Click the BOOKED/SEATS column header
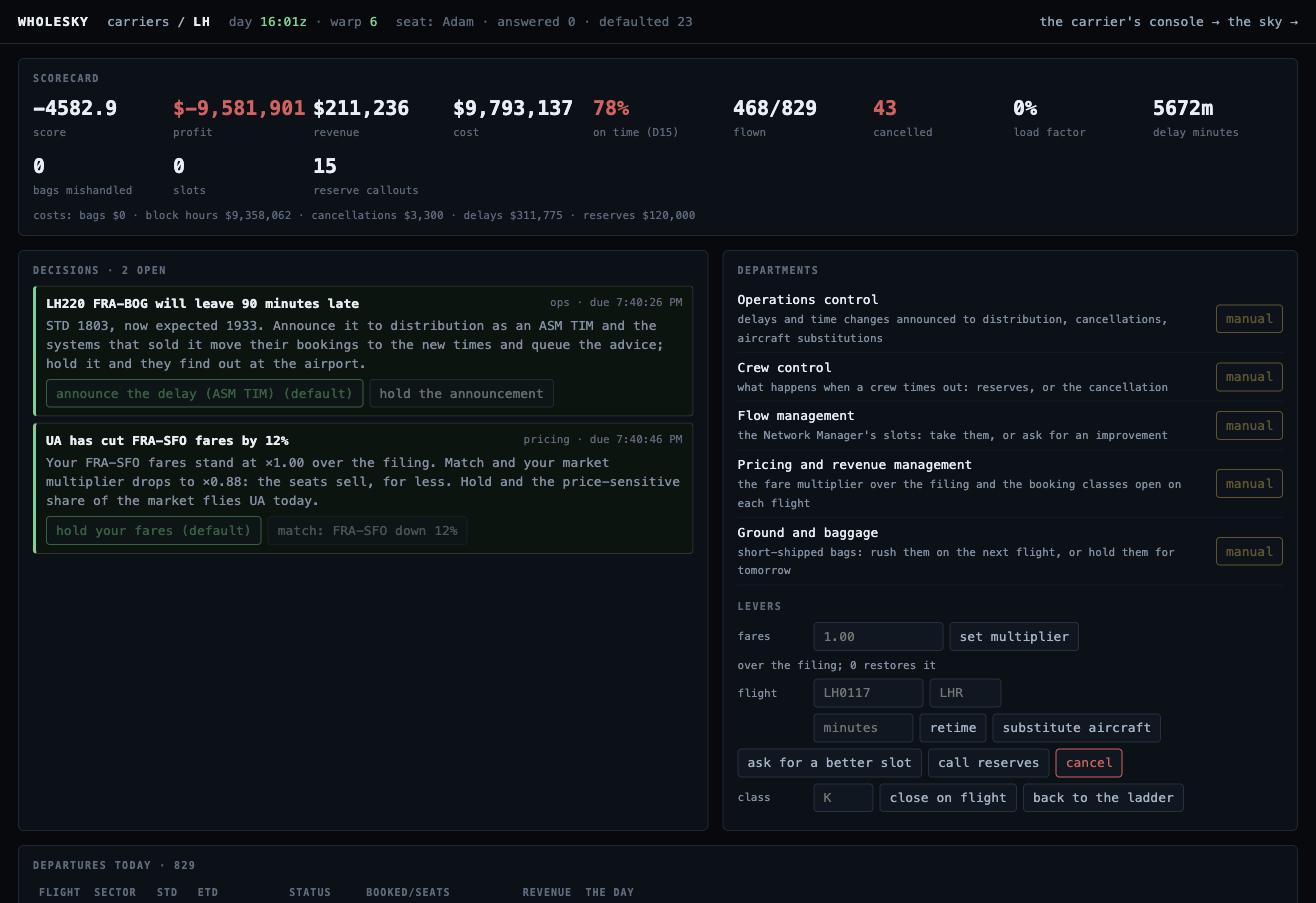1316x903 pixels. (408, 893)
